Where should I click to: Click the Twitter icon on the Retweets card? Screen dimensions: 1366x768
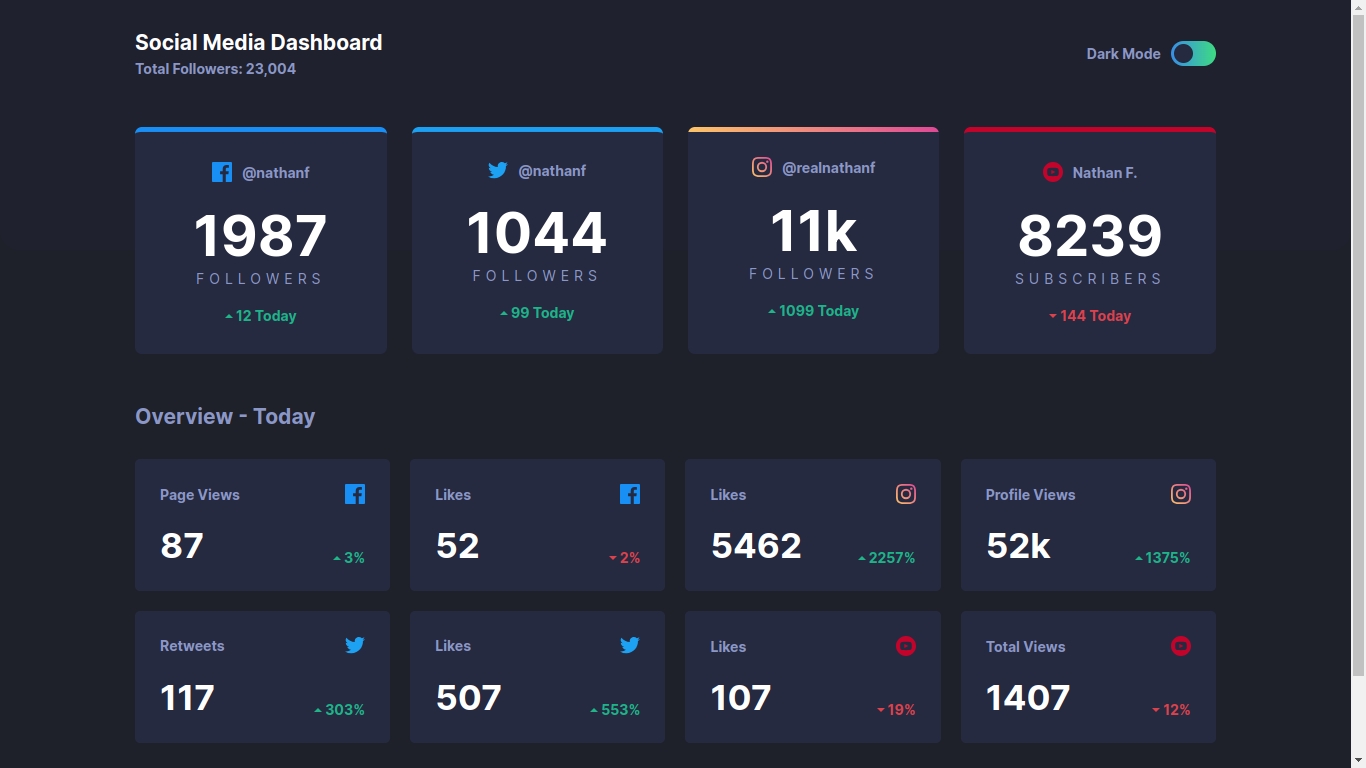coord(355,645)
